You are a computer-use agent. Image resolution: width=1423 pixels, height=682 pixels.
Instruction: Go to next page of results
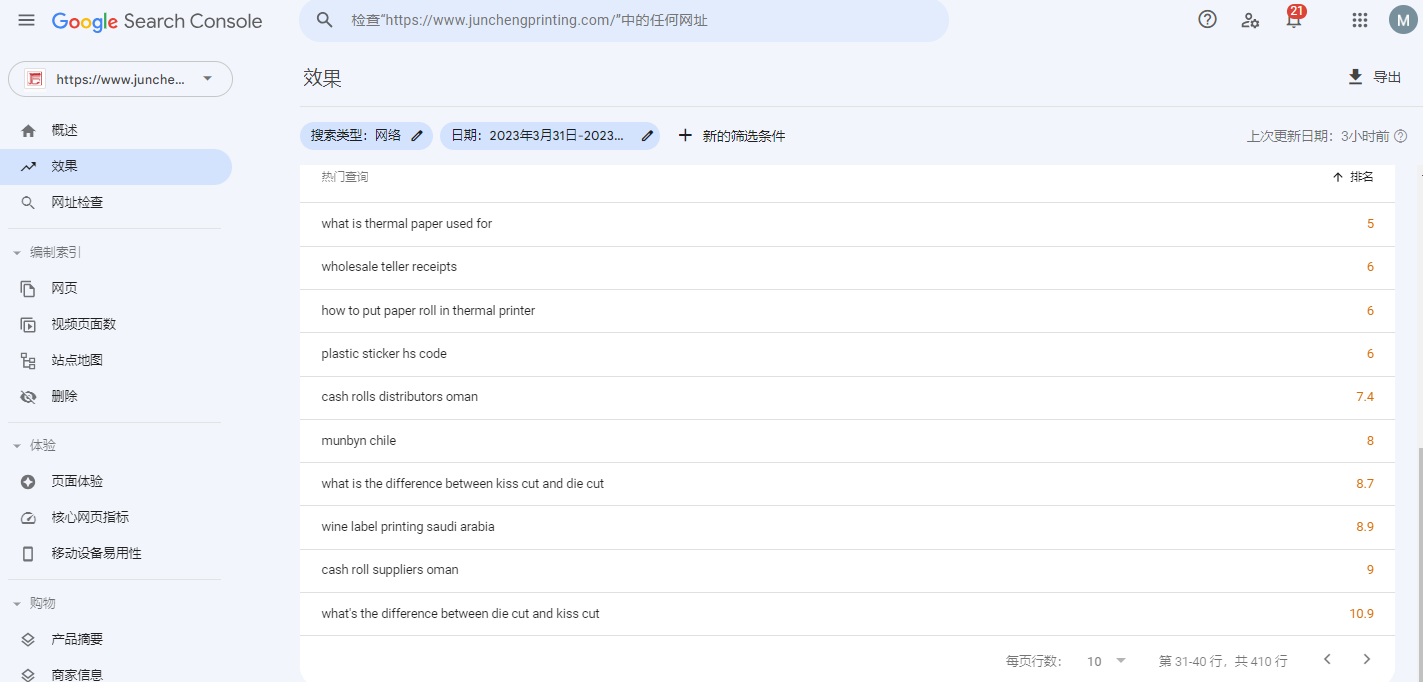click(x=1366, y=659)
